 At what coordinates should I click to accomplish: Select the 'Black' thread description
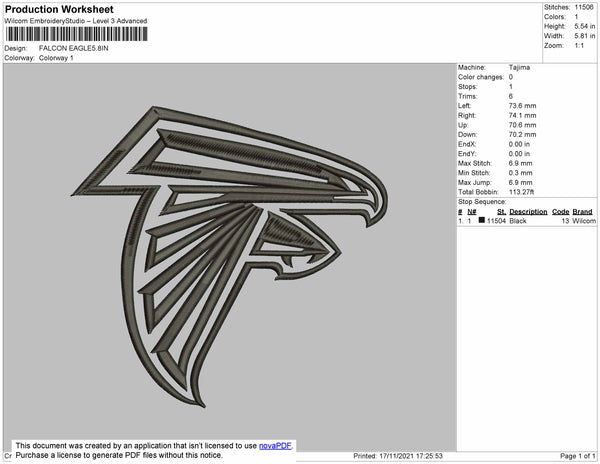(518, 221)
